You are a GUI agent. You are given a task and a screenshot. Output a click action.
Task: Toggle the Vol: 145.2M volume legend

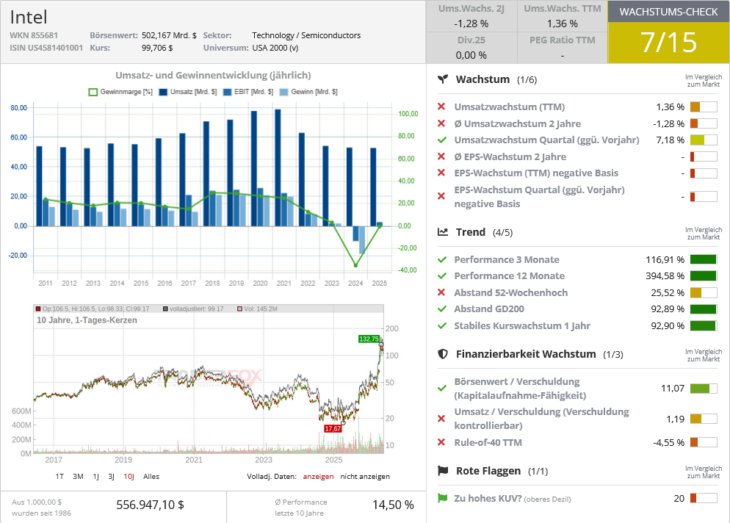click(x=257, y=309)
